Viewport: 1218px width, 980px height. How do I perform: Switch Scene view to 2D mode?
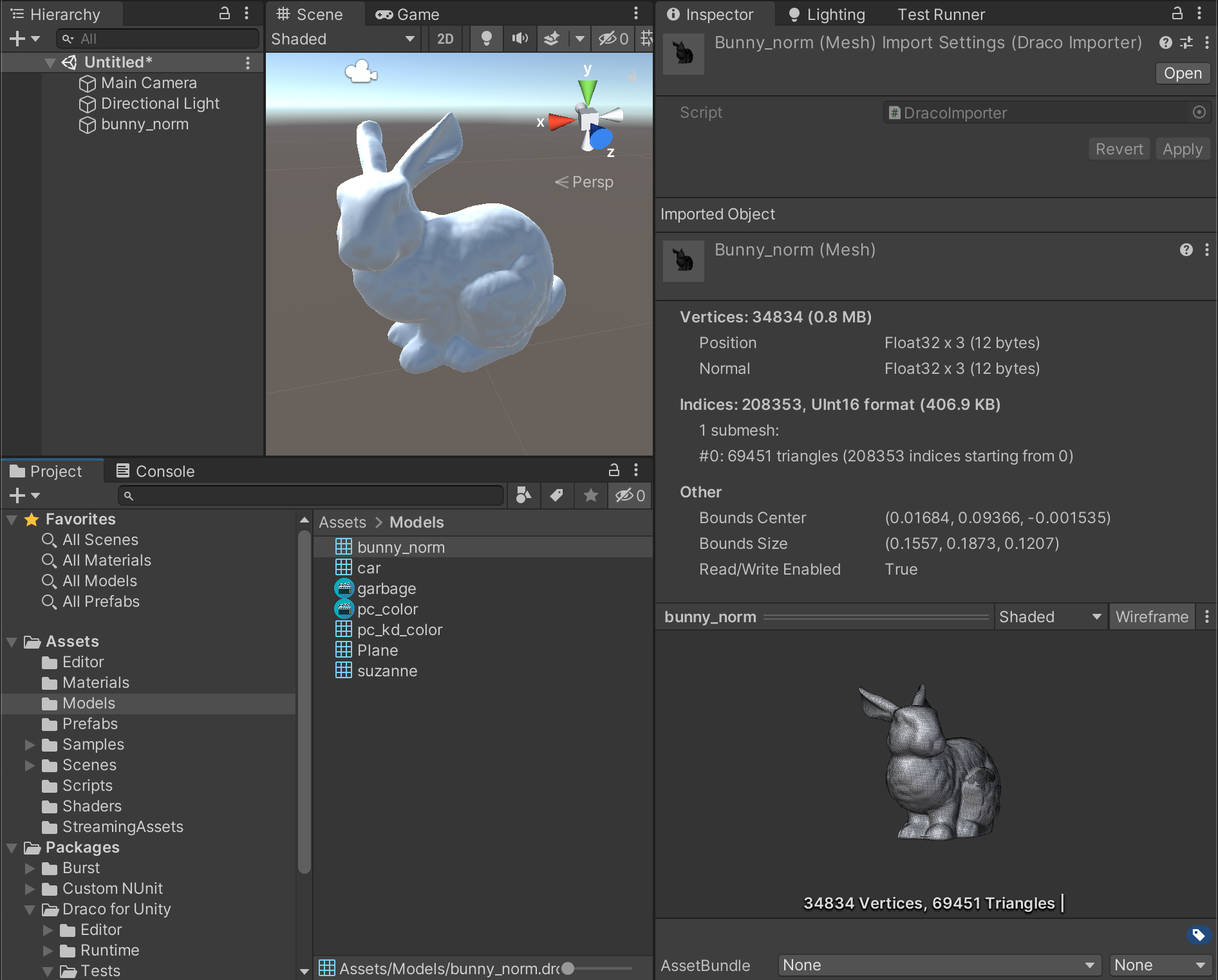444,39
